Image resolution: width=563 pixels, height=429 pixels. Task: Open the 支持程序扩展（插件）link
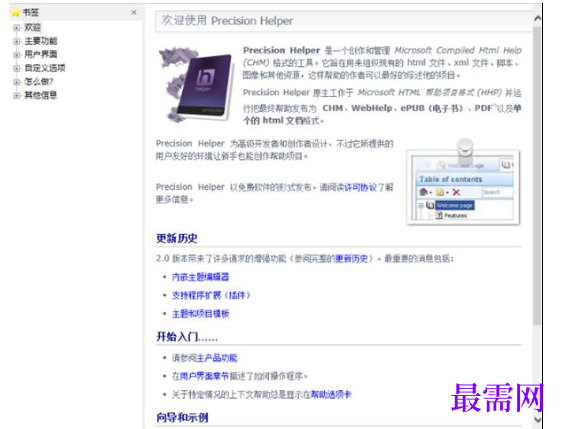pyautogui.click(x=211, y=295)
